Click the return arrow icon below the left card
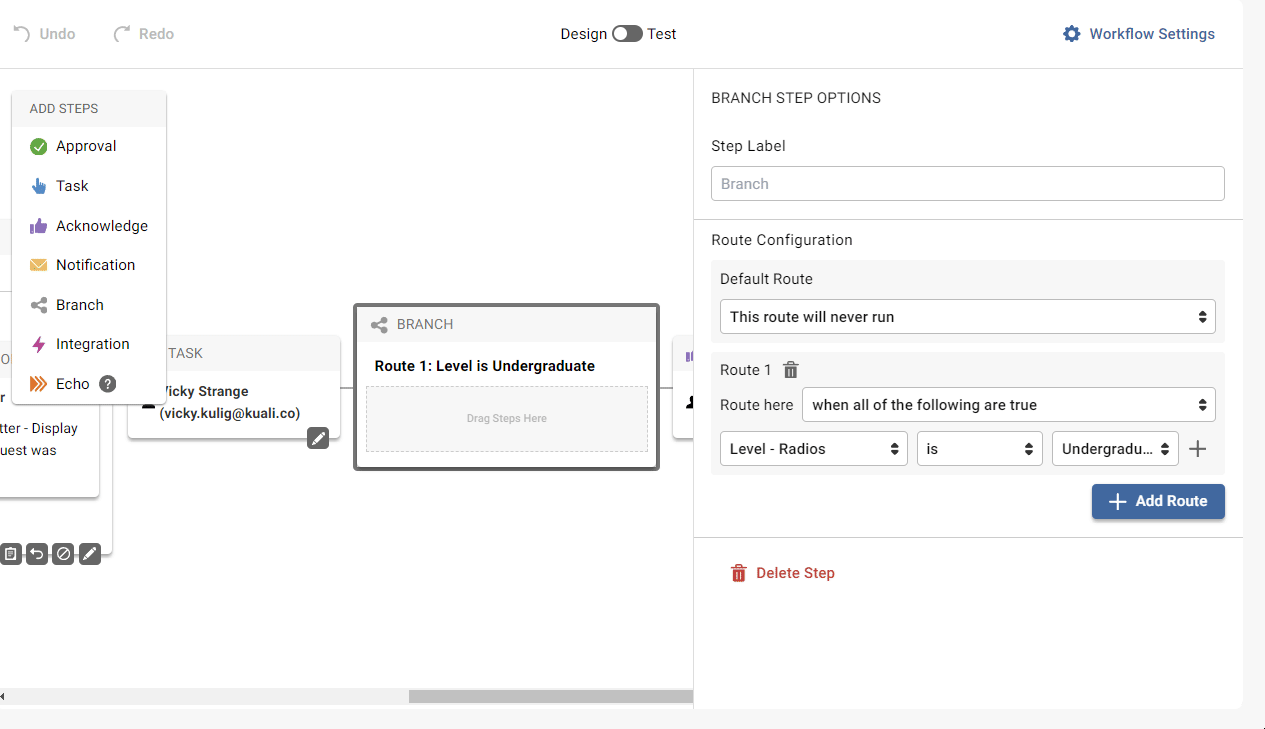 pyautogui.click(x=37, y=553)
